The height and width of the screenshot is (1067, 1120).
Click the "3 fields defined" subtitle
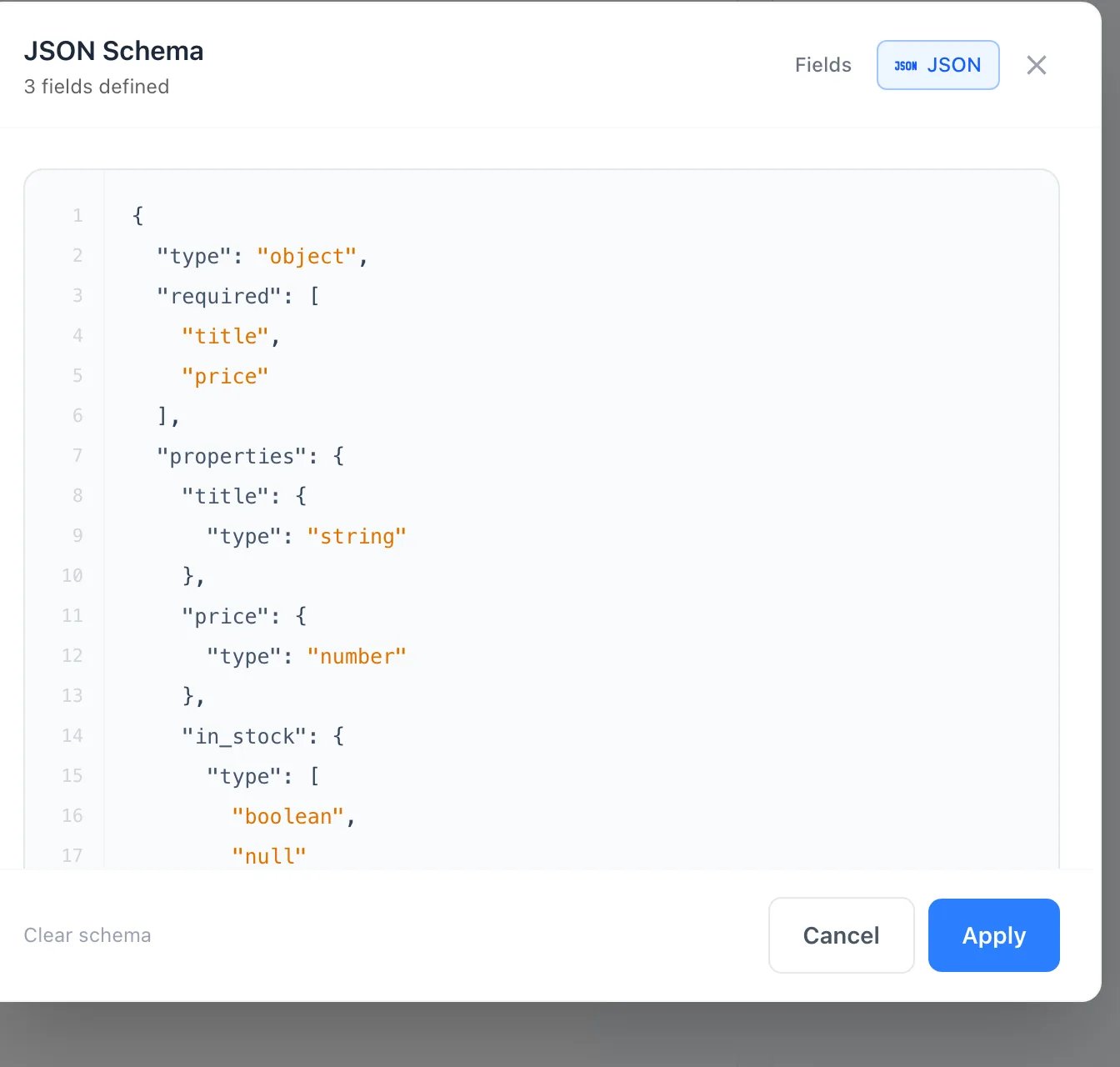[x=97, y=87]
